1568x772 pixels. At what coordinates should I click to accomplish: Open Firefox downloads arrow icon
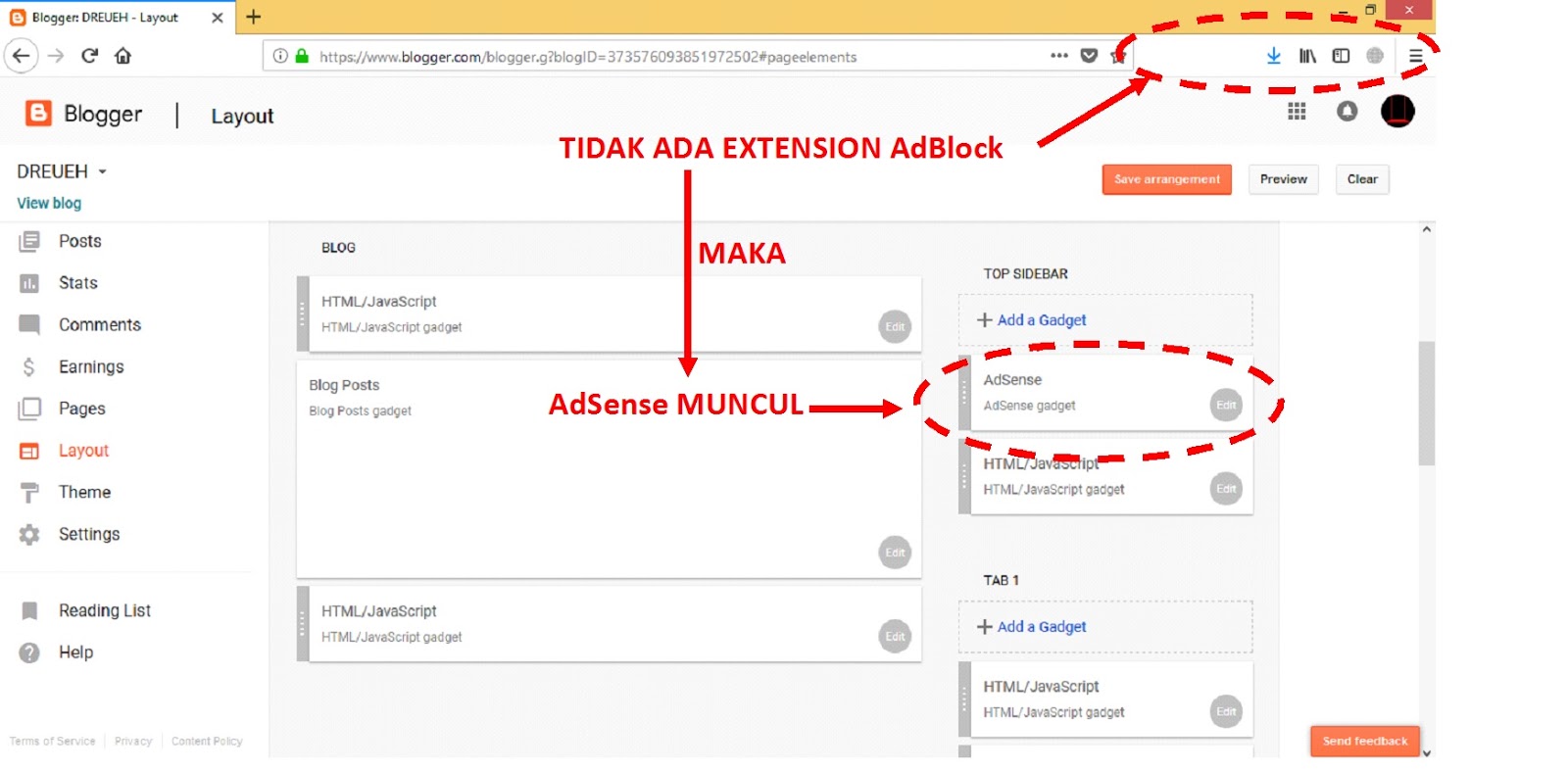click(1273, 56)
